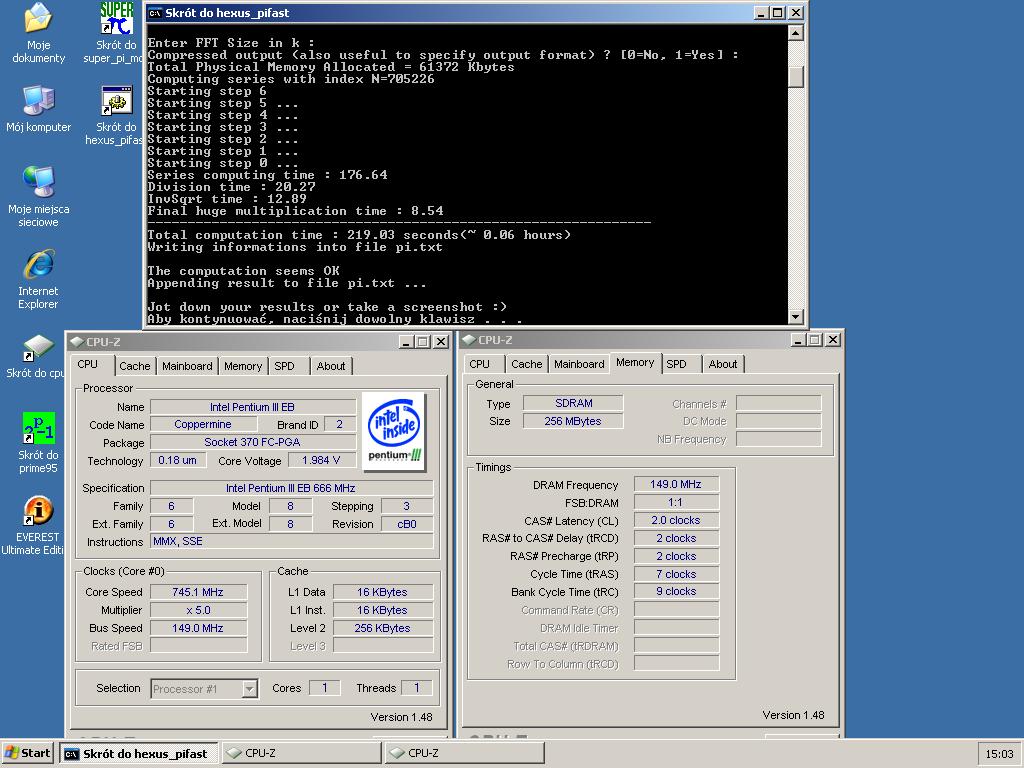Select Memory tab in right CPU-Z
The image size is (1024, 768).
(x=635, y=362)
